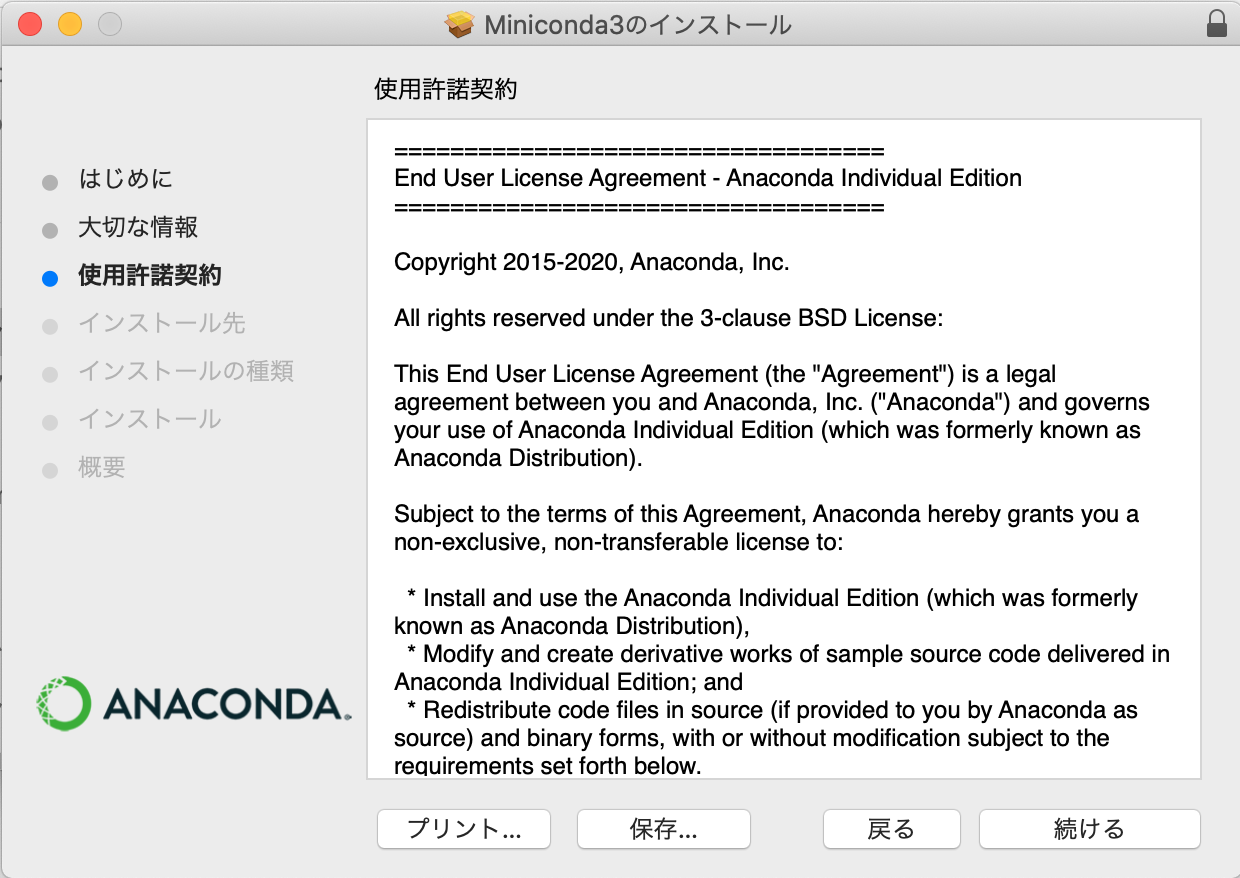Click the Anaconda logo ring icon
This screenshot has width=1240, height=878.
63,703
